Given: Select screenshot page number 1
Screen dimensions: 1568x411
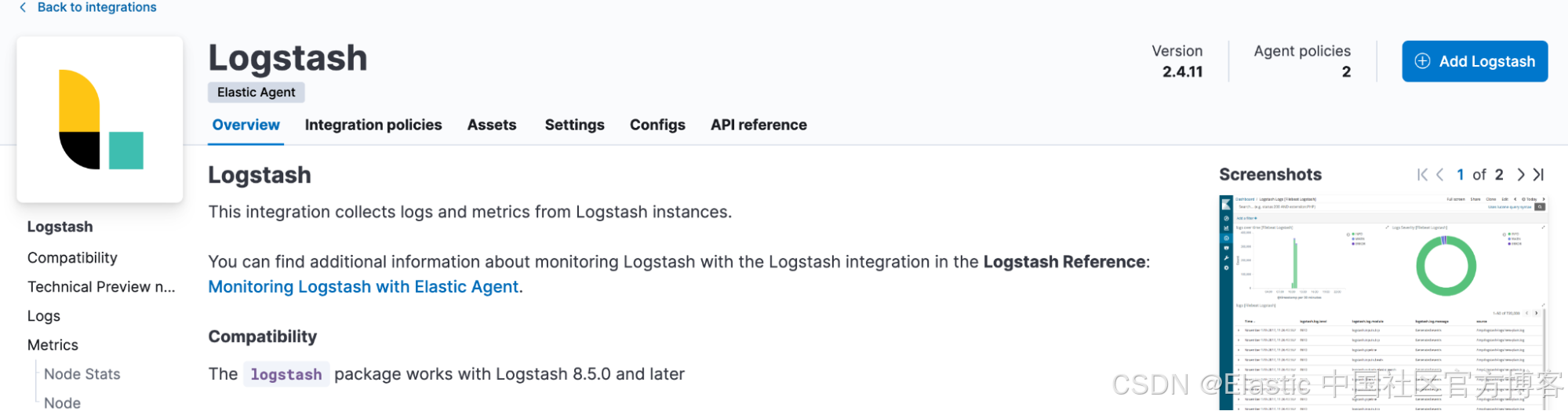Looking at the screenshot, I should point(1461,175).
